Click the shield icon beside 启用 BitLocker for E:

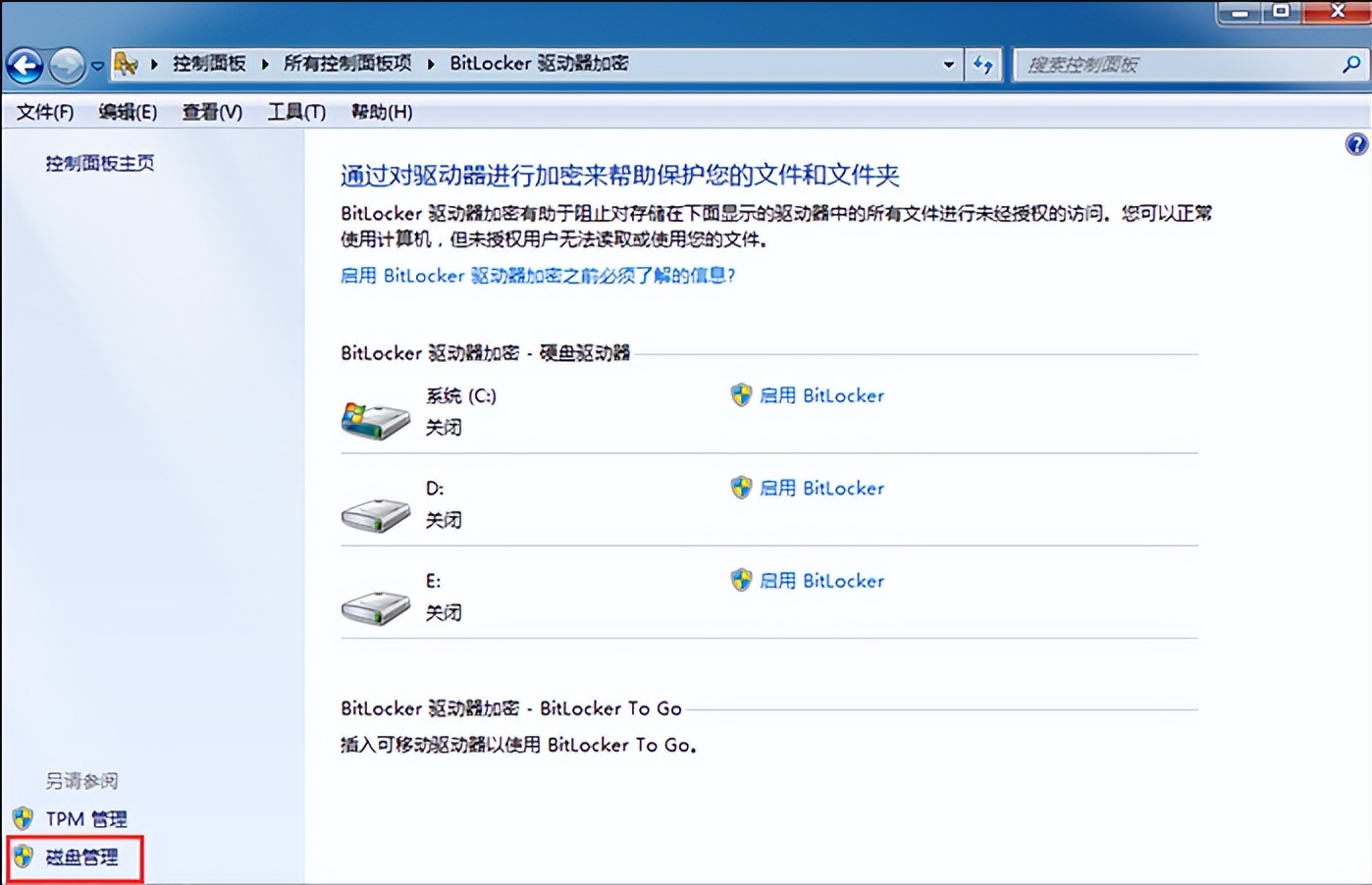coord(741,580)
